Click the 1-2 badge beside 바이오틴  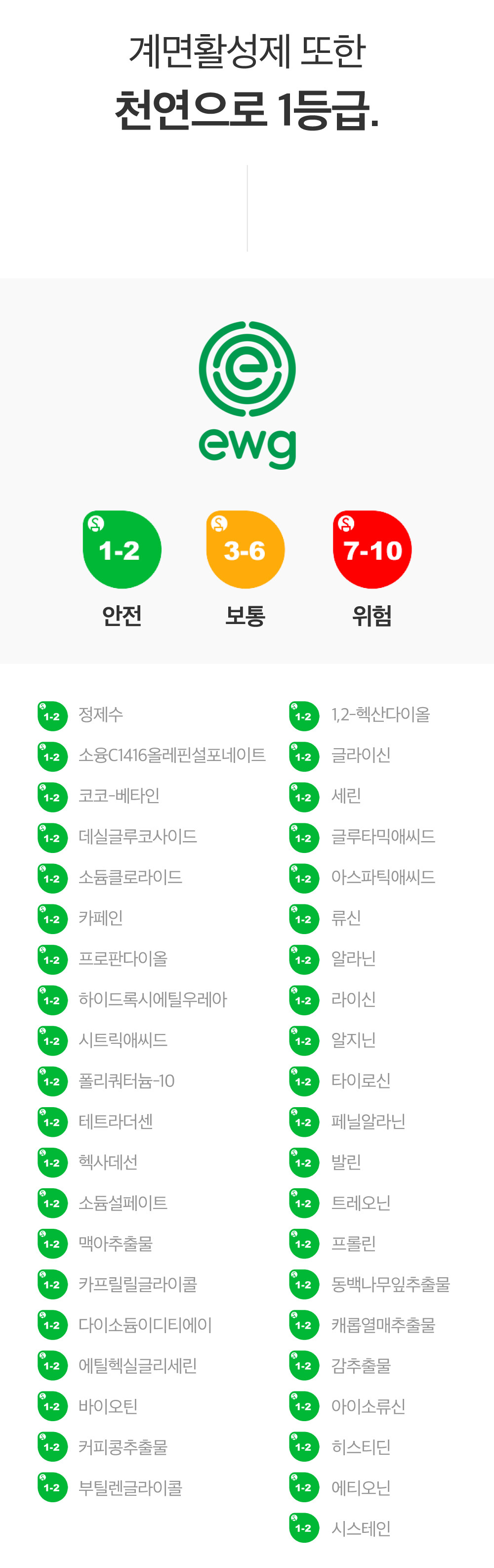[52, 1406]
